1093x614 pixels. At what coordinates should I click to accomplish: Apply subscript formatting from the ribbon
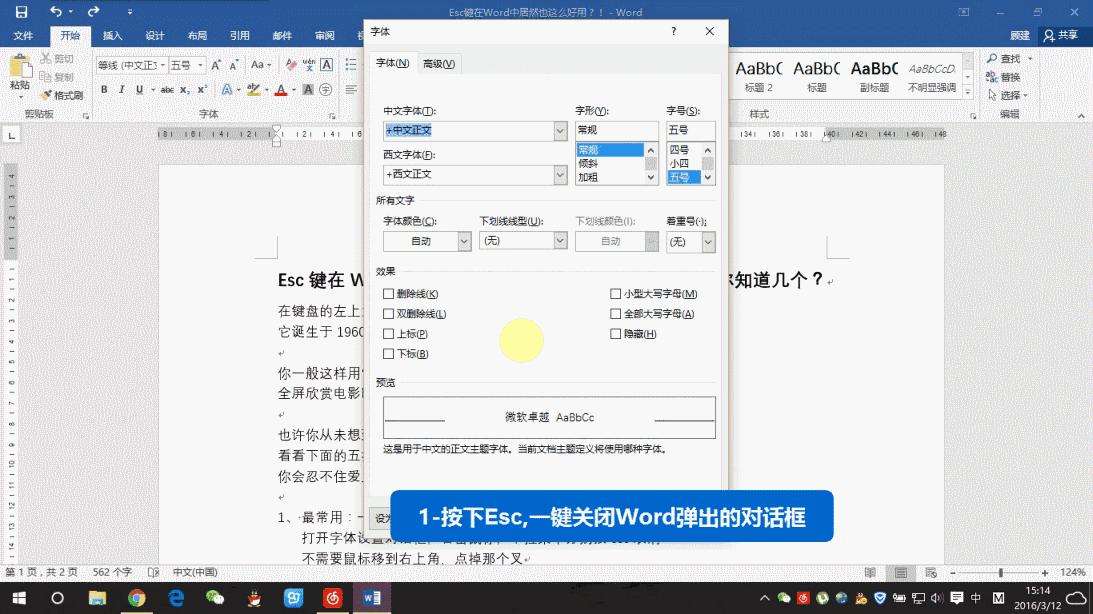tap(184, 89)
